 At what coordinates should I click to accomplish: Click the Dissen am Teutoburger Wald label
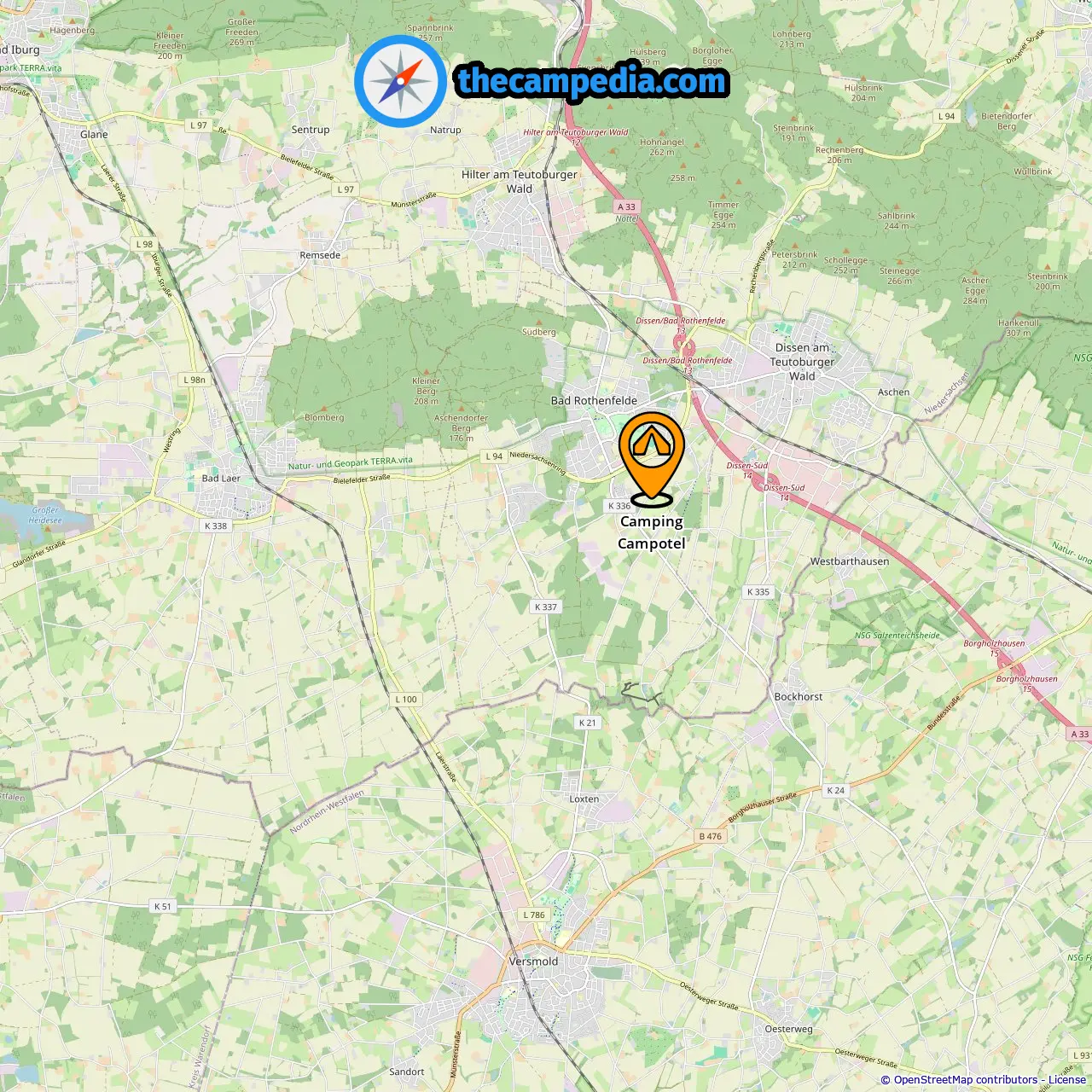pyautogui.click(x=803, y=362)
